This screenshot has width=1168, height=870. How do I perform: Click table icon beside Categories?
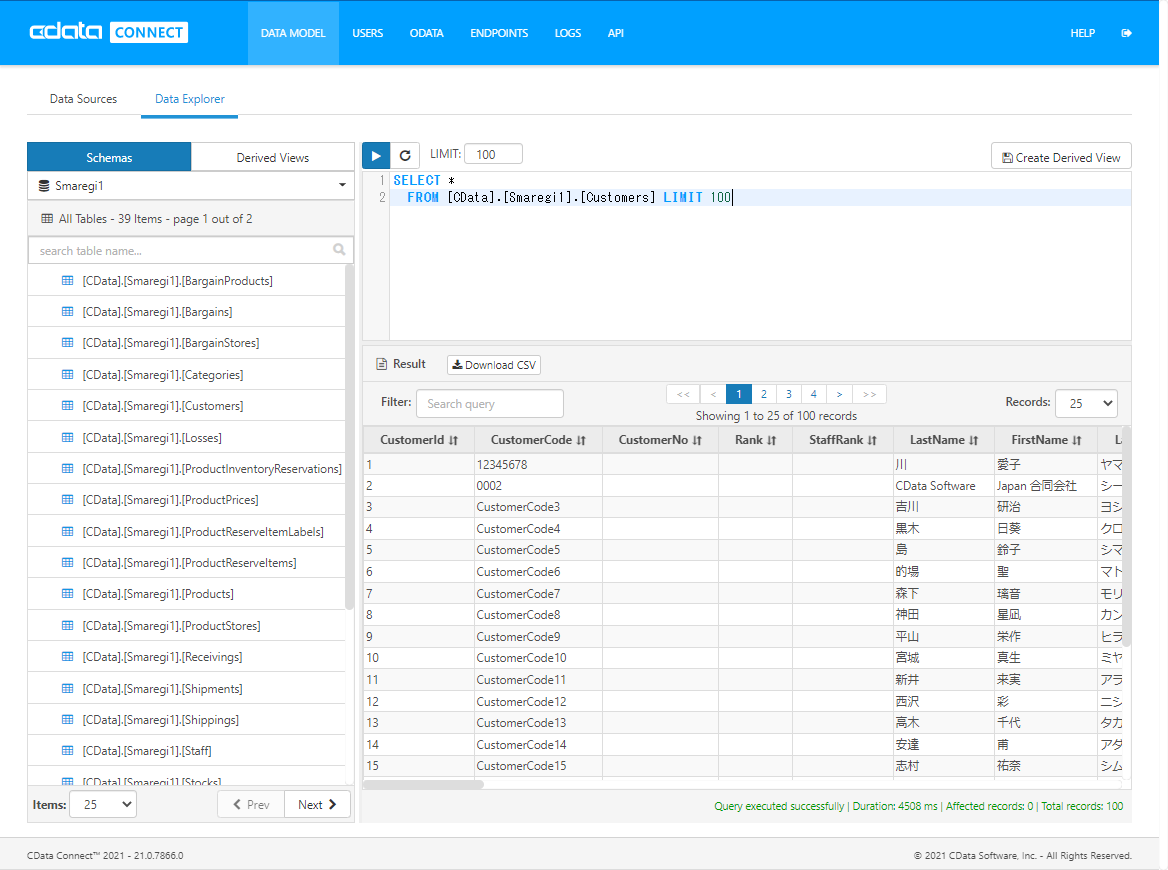point(68,375)
